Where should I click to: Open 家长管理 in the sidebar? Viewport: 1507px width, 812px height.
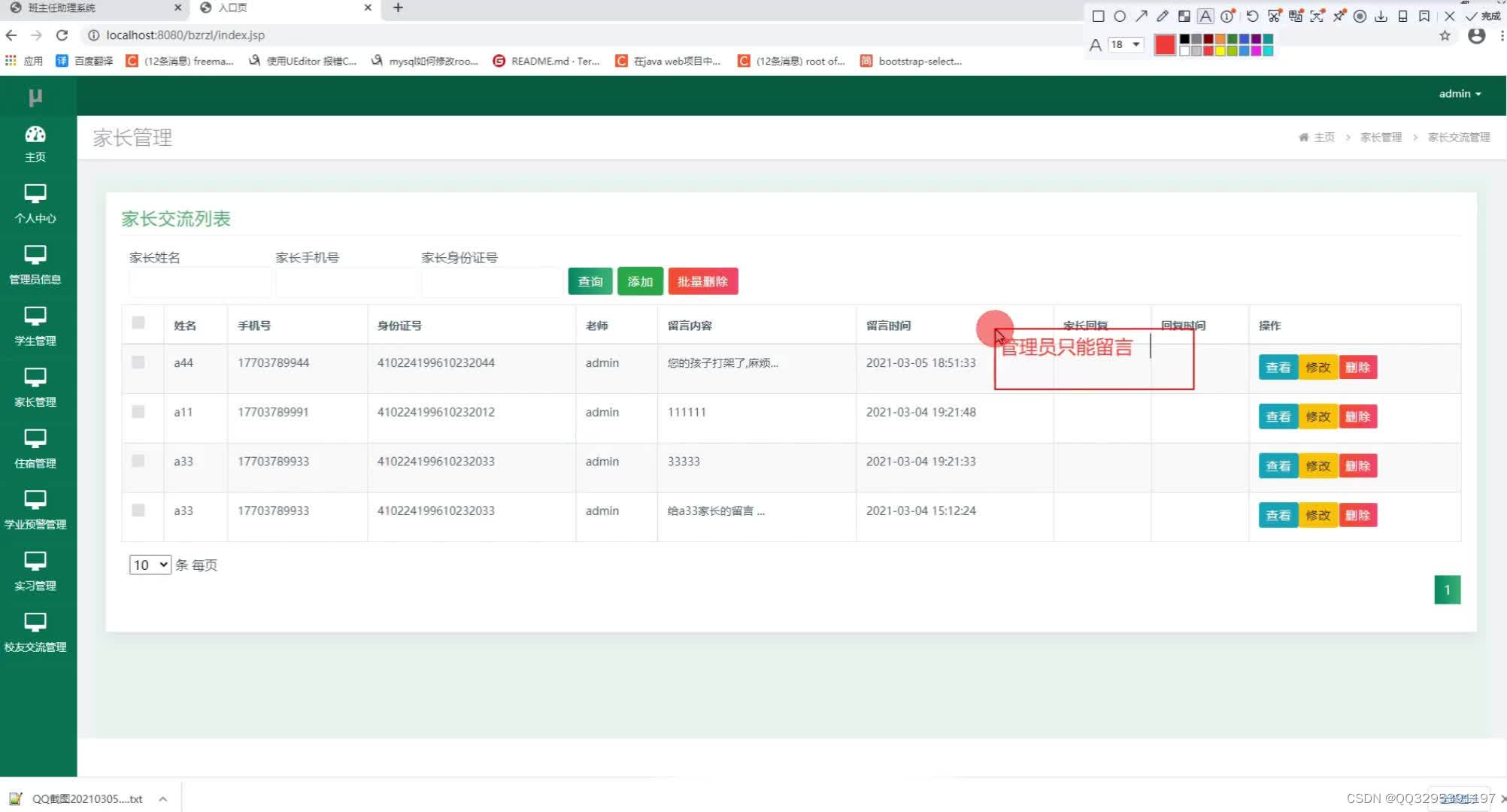point(35,388)
